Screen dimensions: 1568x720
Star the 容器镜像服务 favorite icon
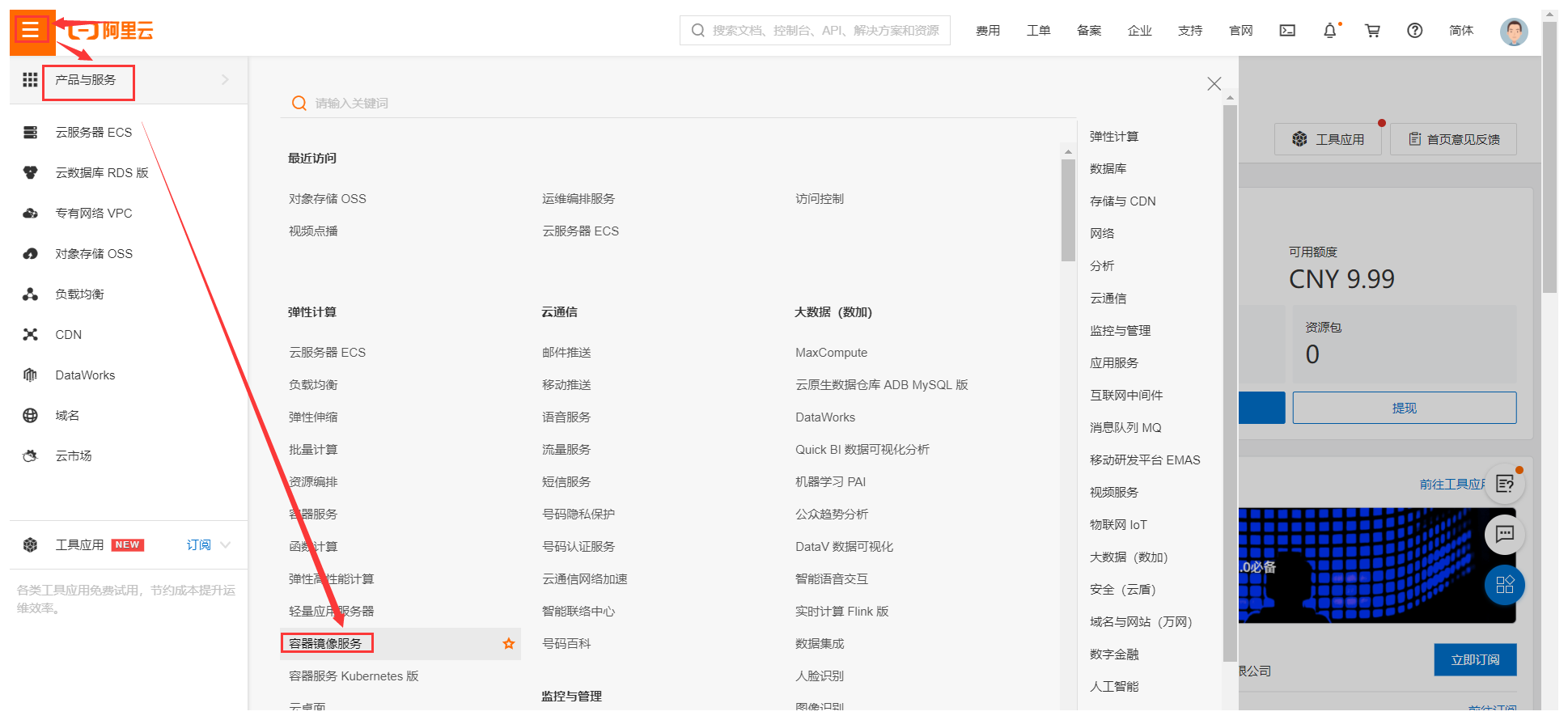[508, 643]
